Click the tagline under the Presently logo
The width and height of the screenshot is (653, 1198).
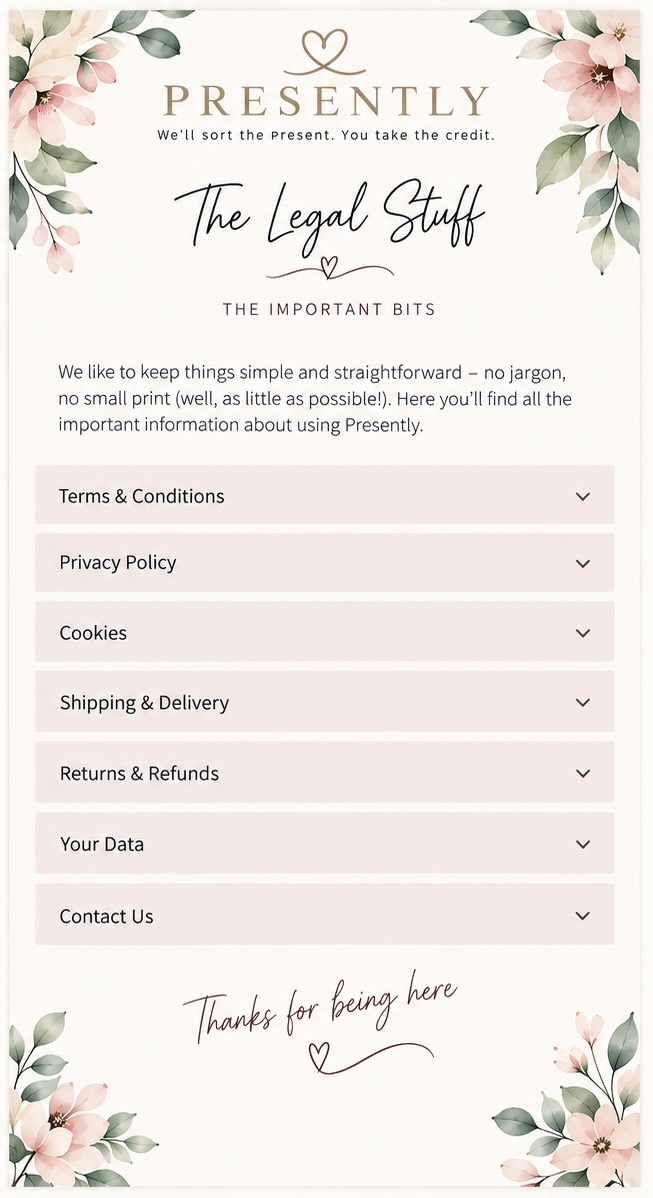pyautogui.click(x=326, y=135)
